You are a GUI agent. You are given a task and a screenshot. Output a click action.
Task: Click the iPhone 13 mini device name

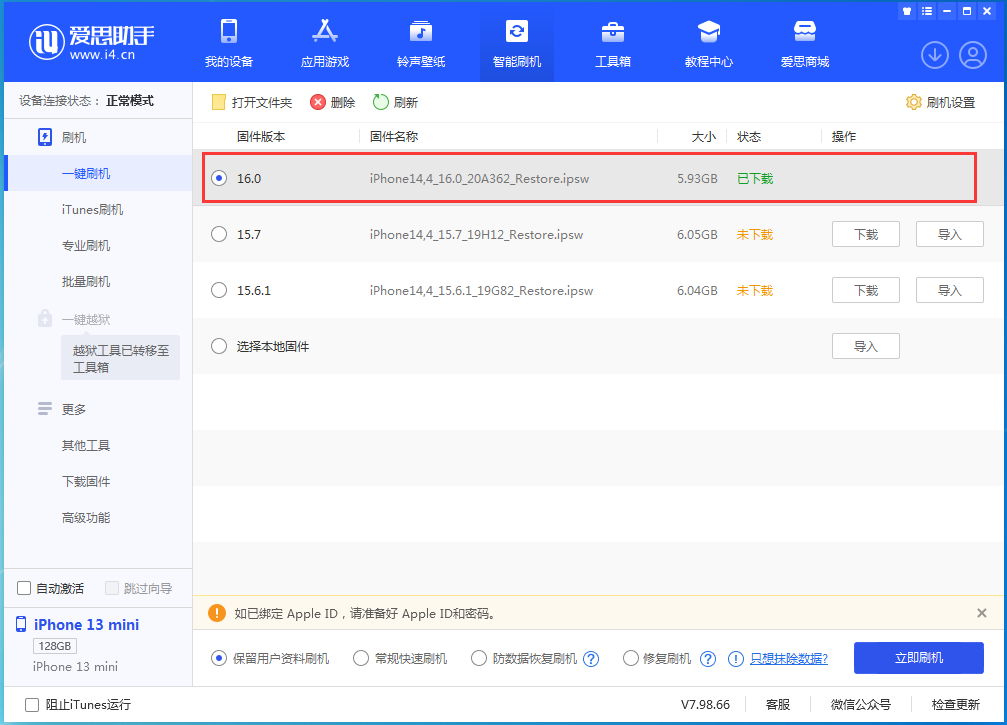tap(86, 625)
